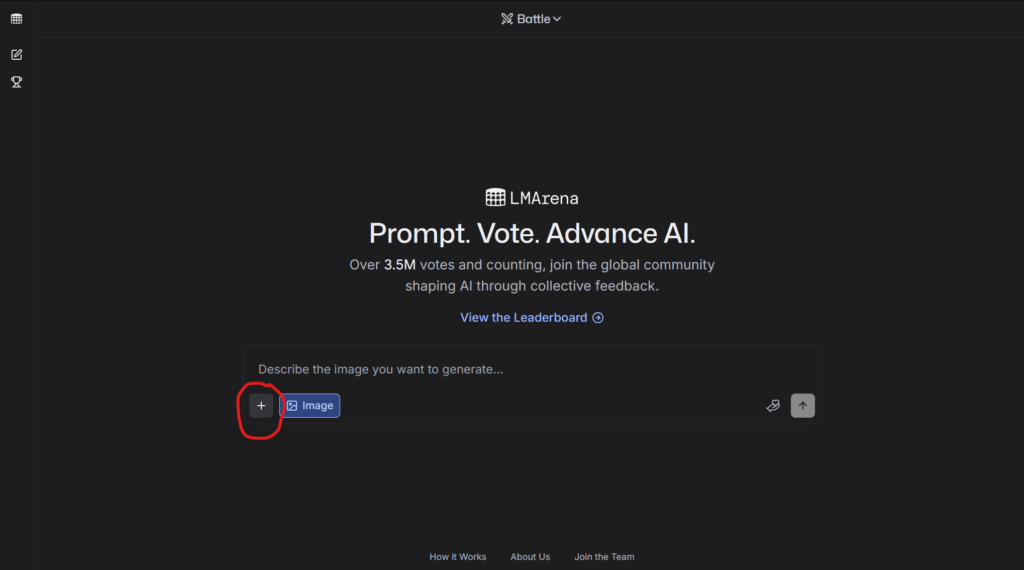
Task: Open the Join the Team link
Action: (x=604, y=557)
